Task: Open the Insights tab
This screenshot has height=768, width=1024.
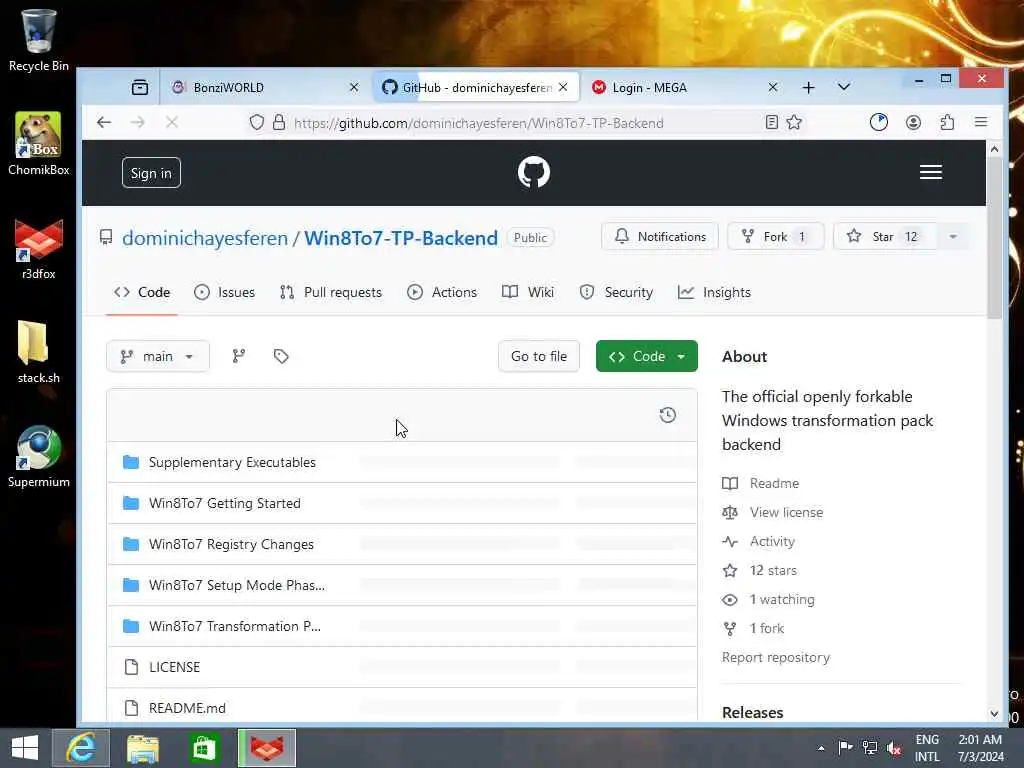Action: (714, 292)
